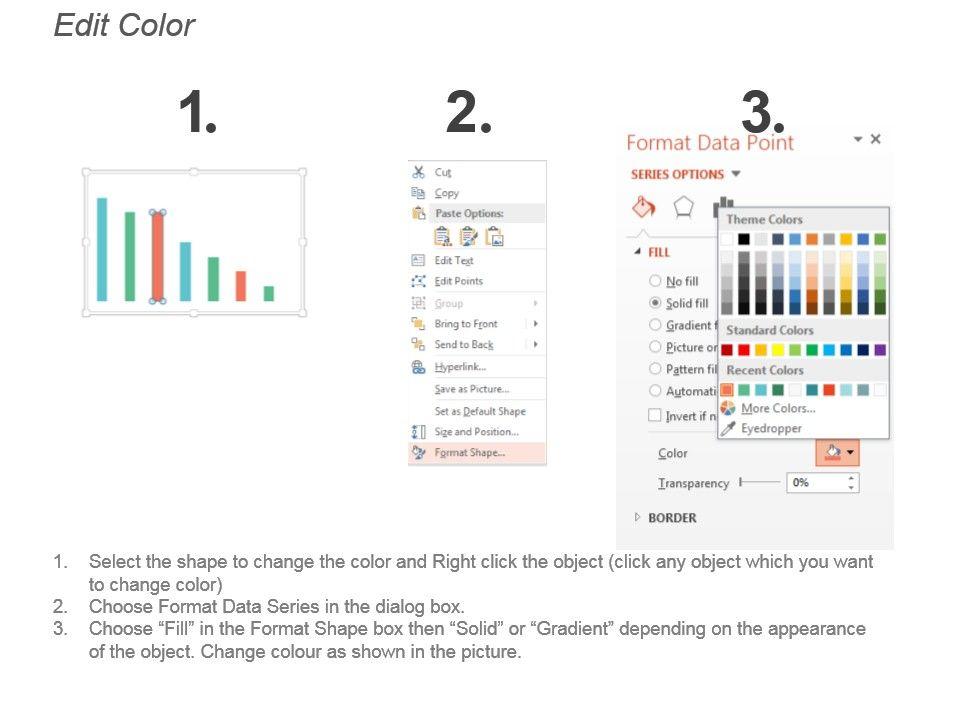Choose Format Shape from context menu

469,453
